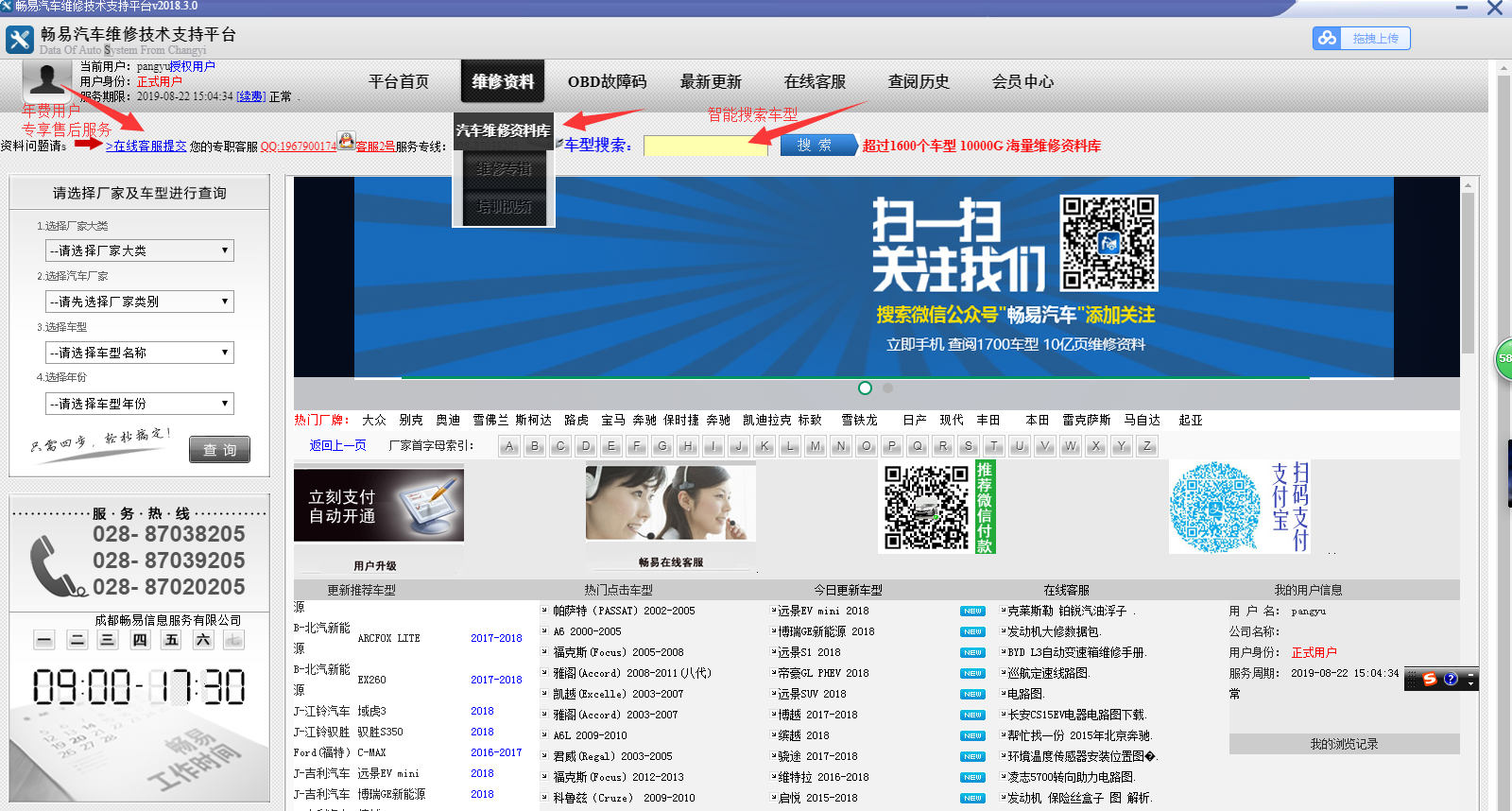Open the 会员中心 menu tab

(1022, 82)
